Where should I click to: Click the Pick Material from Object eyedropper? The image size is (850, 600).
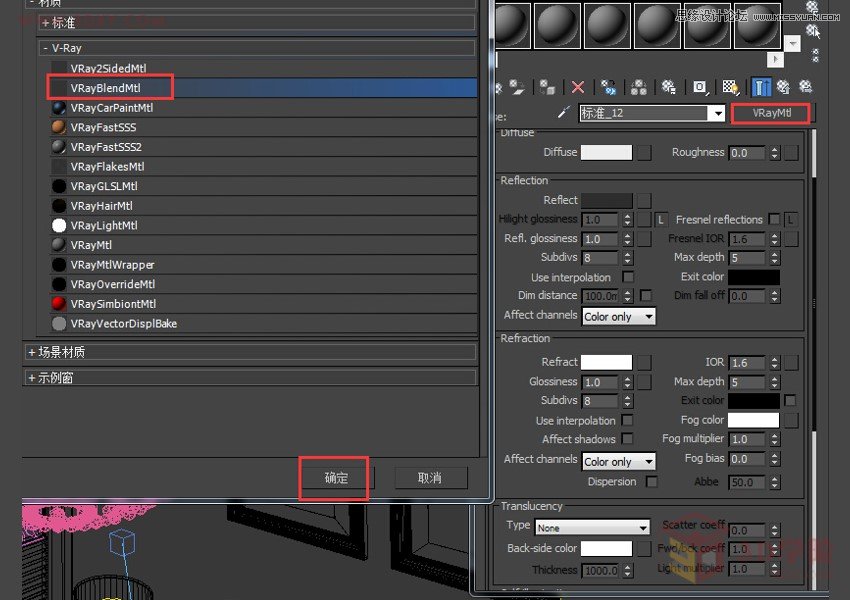pyautogui.click(x=565, y=112)
